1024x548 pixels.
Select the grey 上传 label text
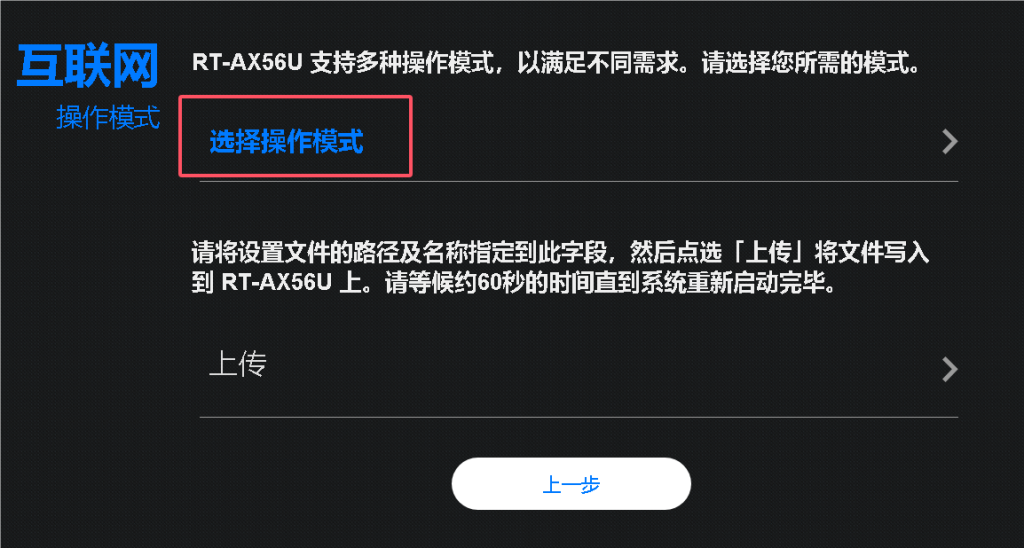238,365
